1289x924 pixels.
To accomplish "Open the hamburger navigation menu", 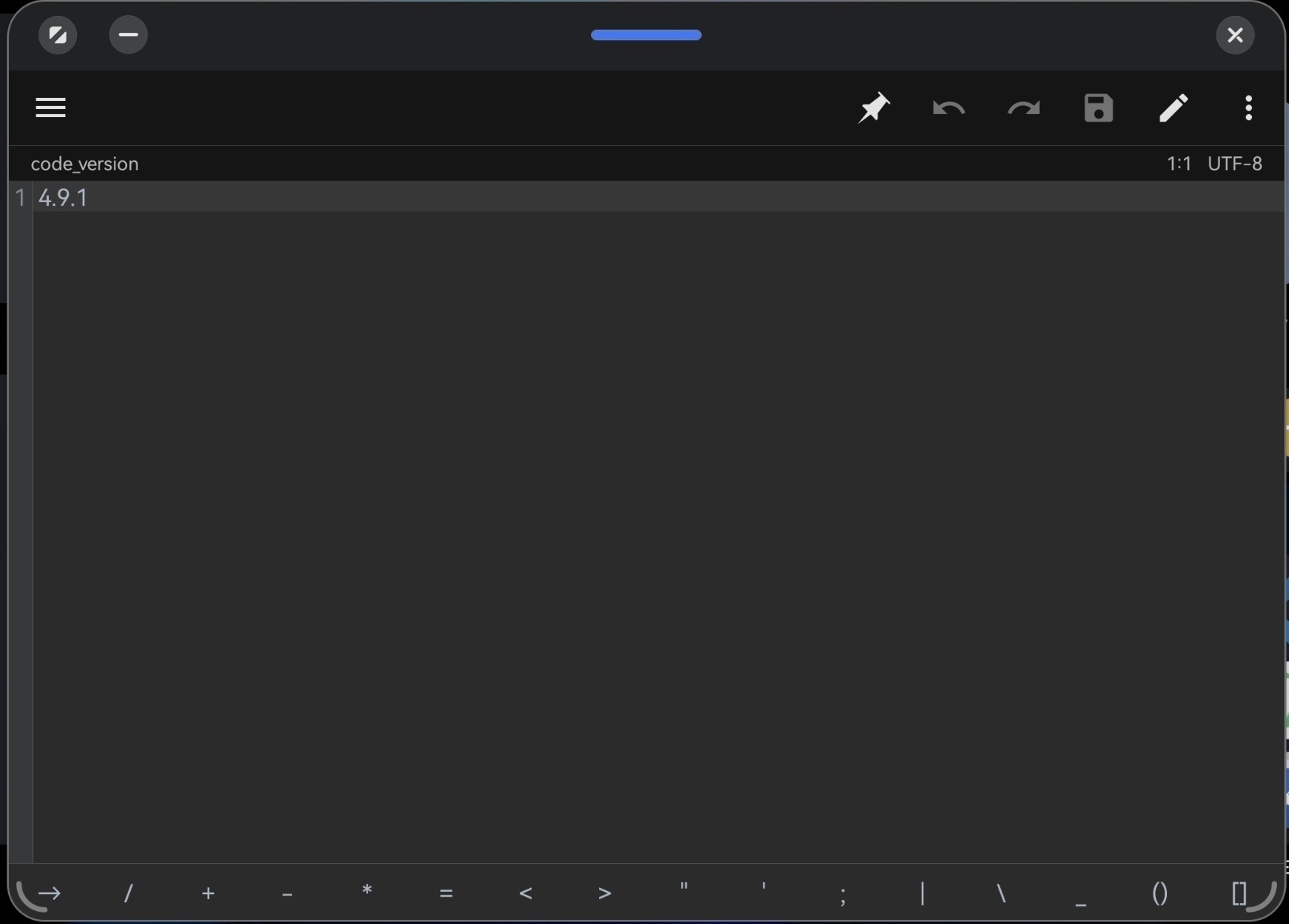I will 51,107.
